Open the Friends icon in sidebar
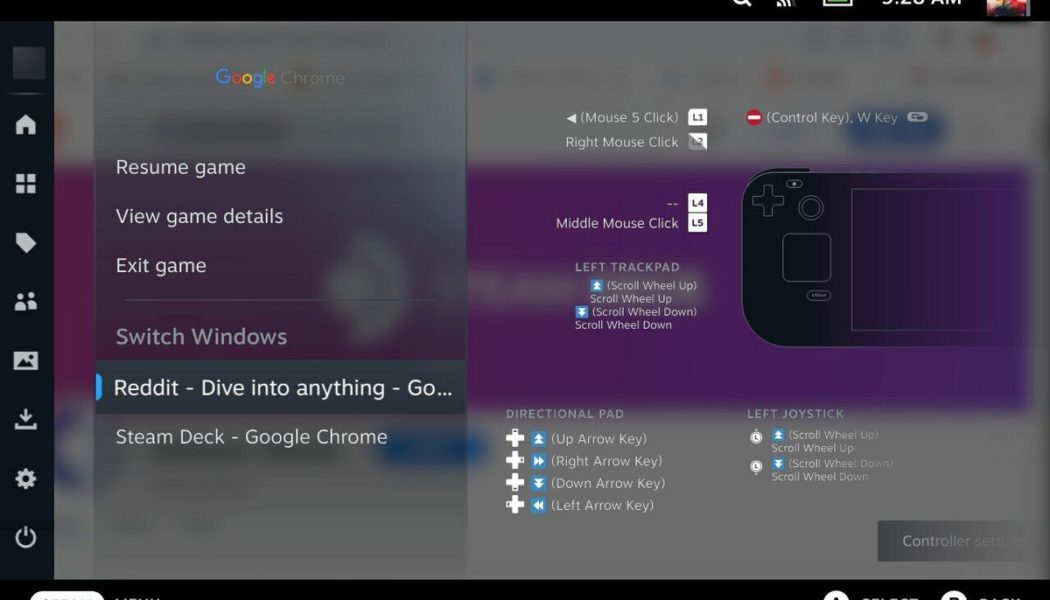 click(26, 302)
